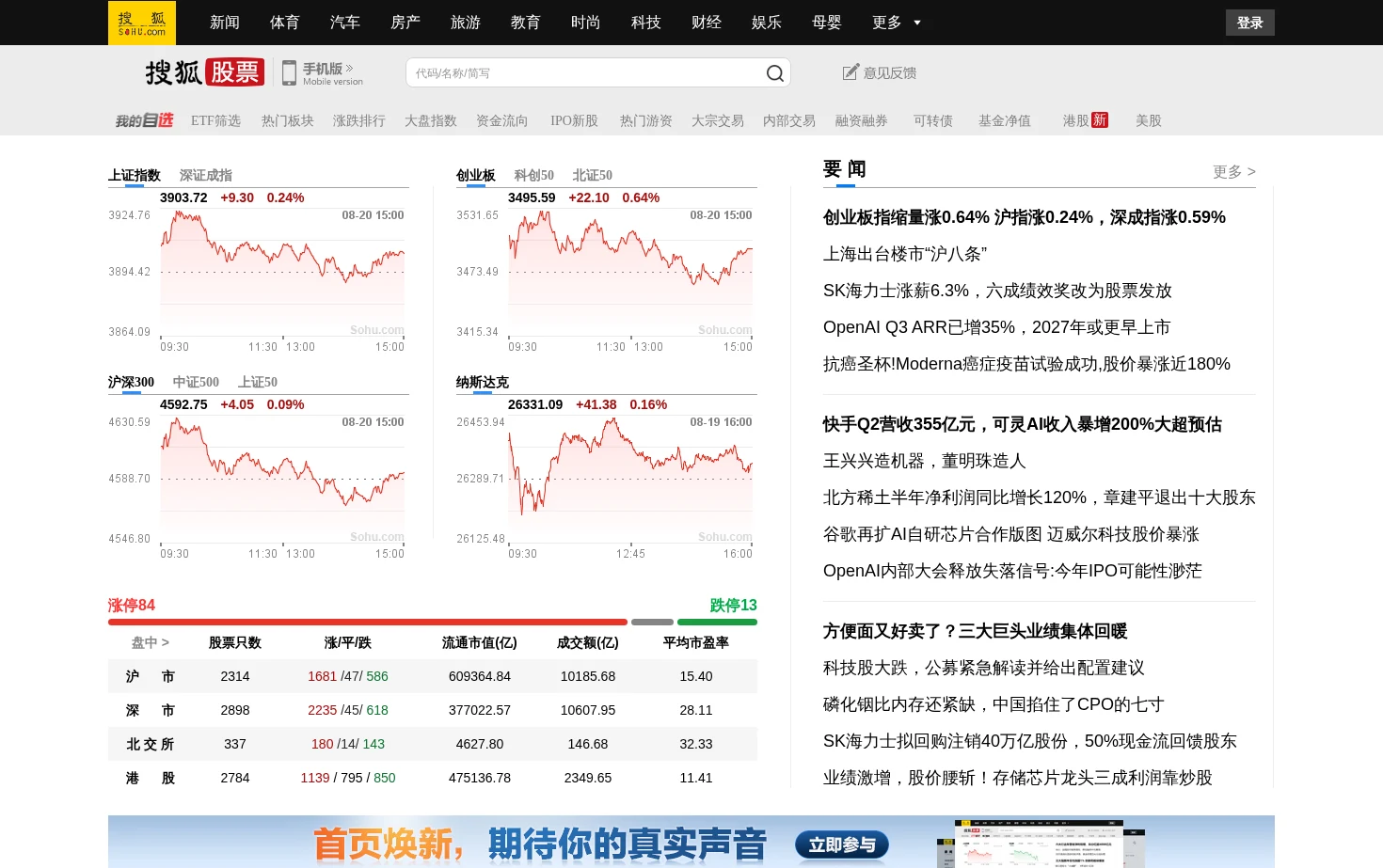Open news about Moderna癌症疫苗
The image size is (1383, 868).
(x=1026, y=364)
